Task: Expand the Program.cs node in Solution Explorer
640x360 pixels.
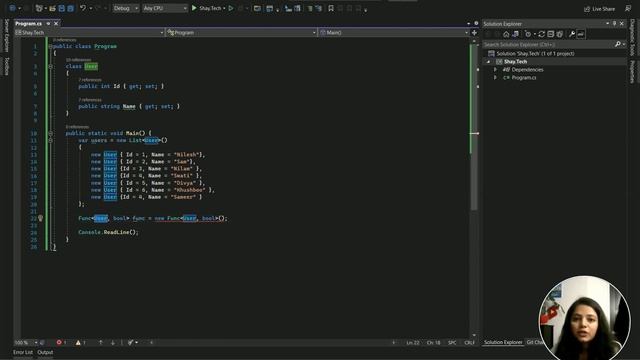Action: (x=496, y=78)
